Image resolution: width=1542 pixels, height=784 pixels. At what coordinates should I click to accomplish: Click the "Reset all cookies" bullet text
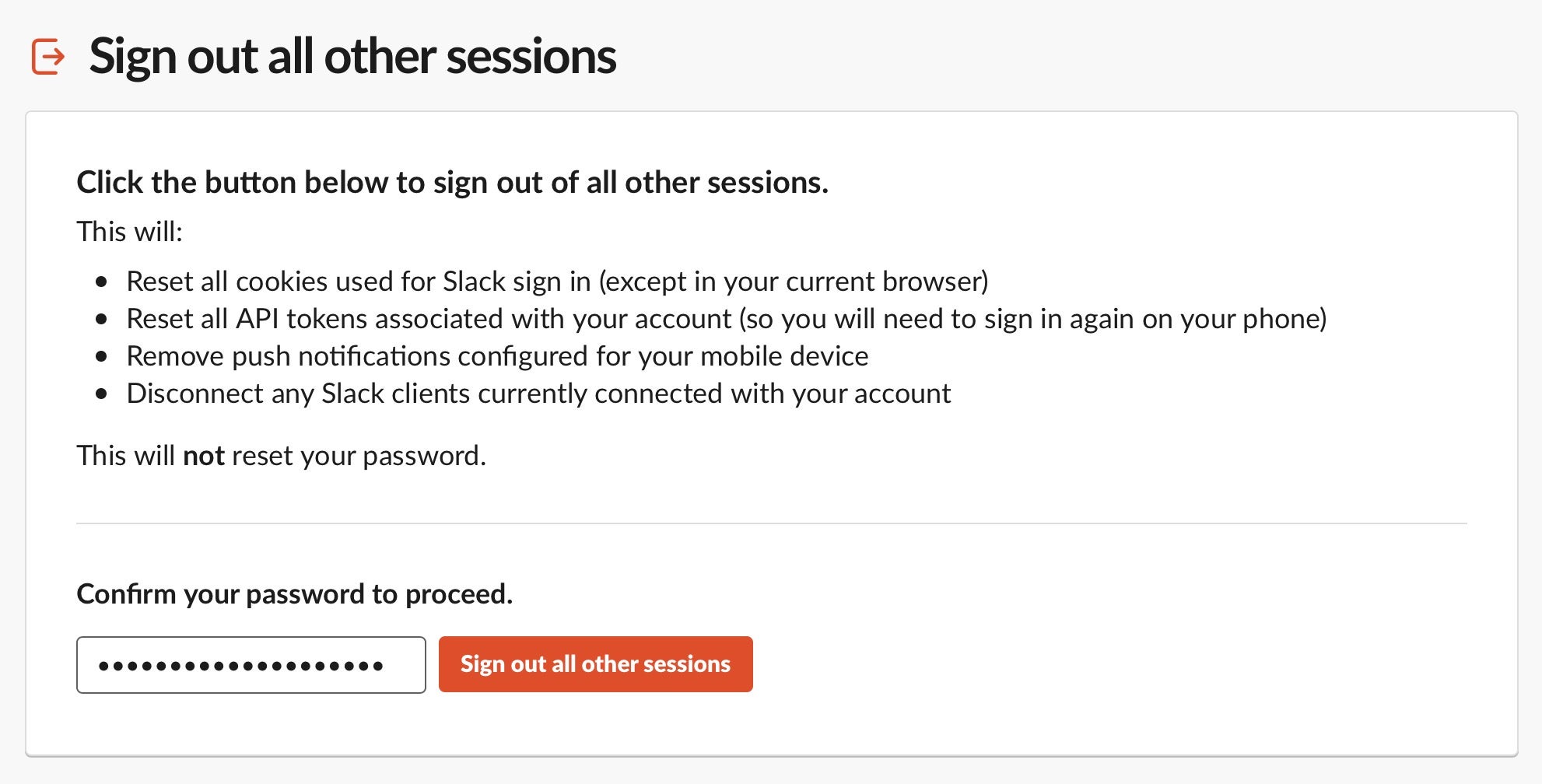tap(557, 282)
